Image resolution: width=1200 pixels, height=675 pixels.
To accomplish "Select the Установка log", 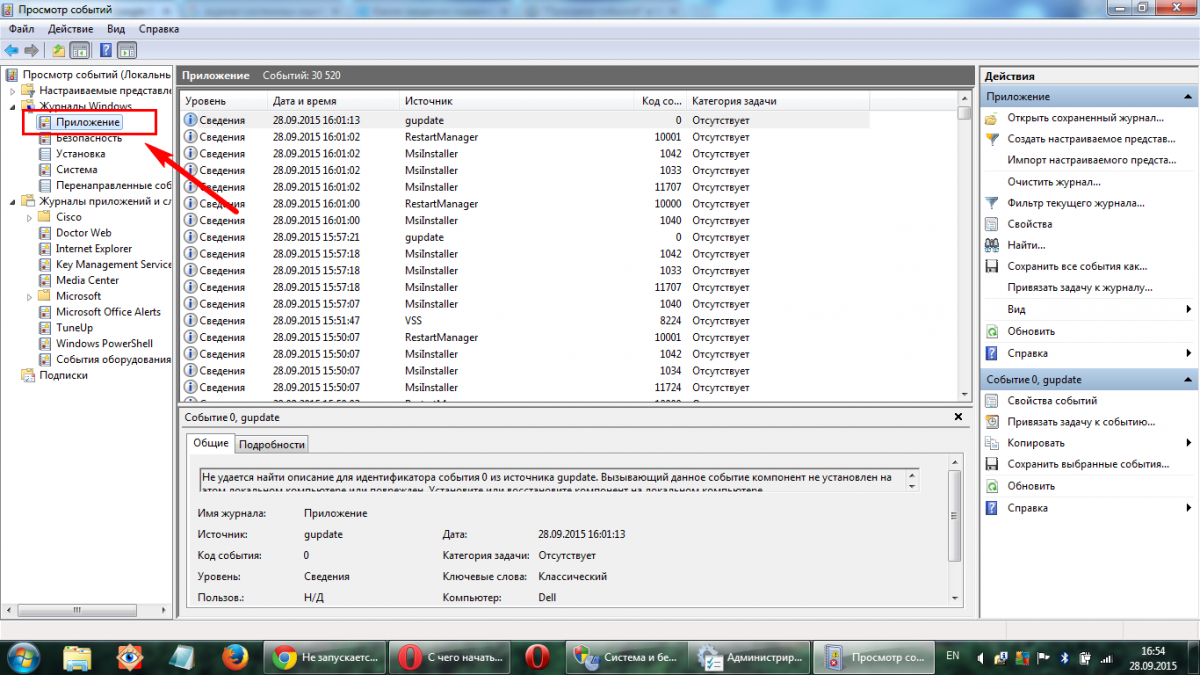I will click(x=80, y=154).
